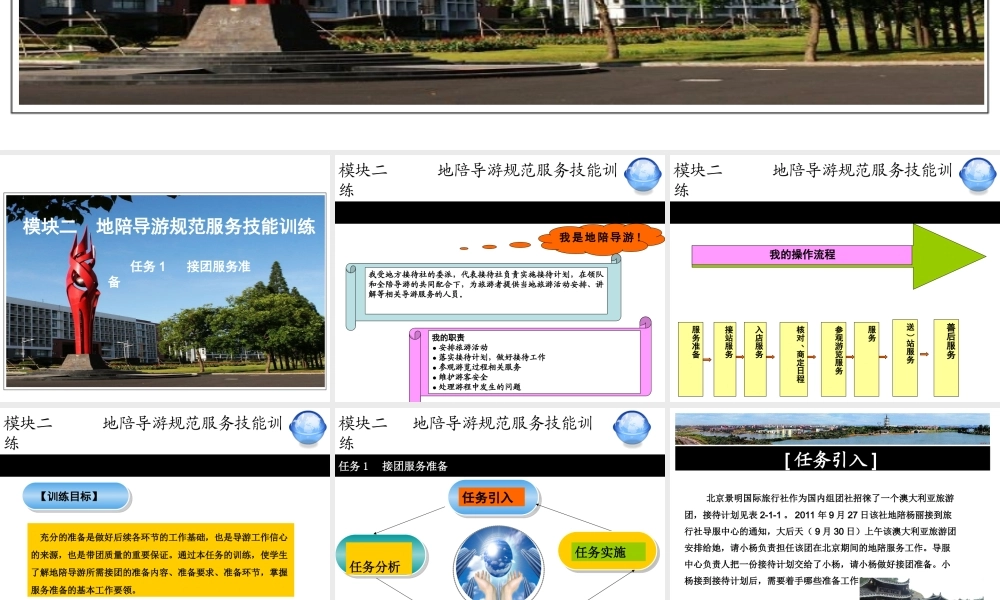The image size is (1000, 600).
Task: Select the globe icon on the top-right slide
Action: [977, 174]
